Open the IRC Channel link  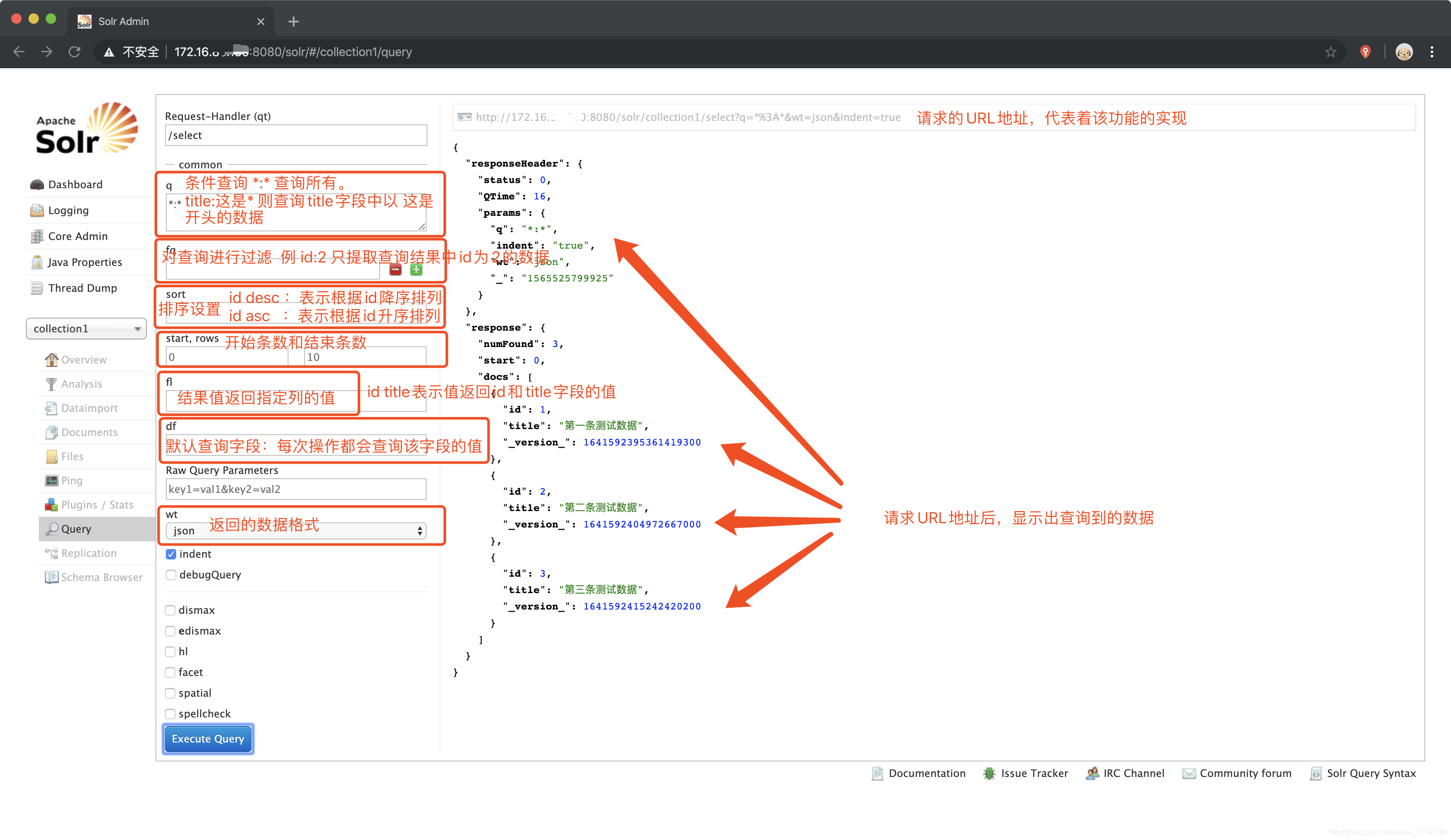[x=1134, y=773]
